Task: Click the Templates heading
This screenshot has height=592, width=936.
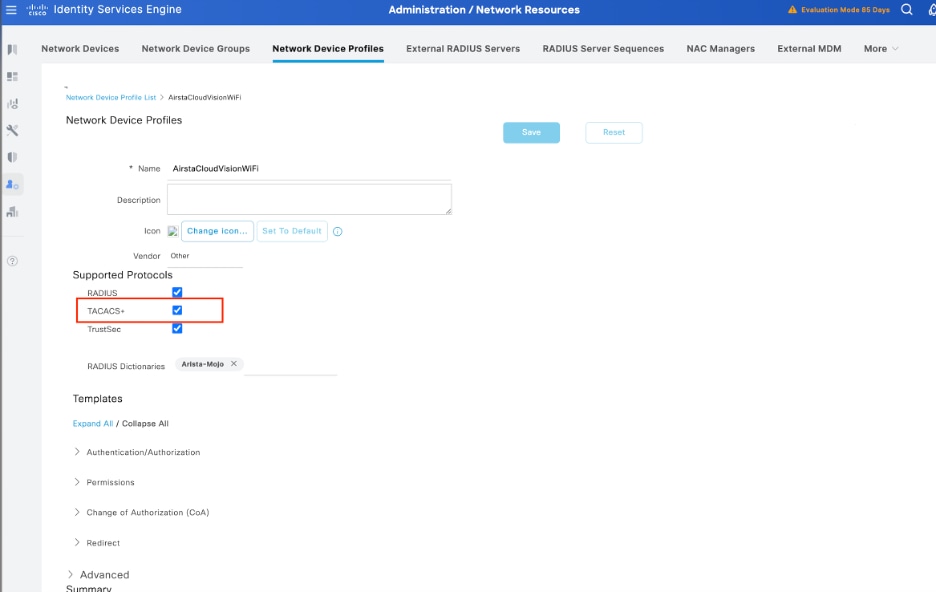Action: (97, 399)
